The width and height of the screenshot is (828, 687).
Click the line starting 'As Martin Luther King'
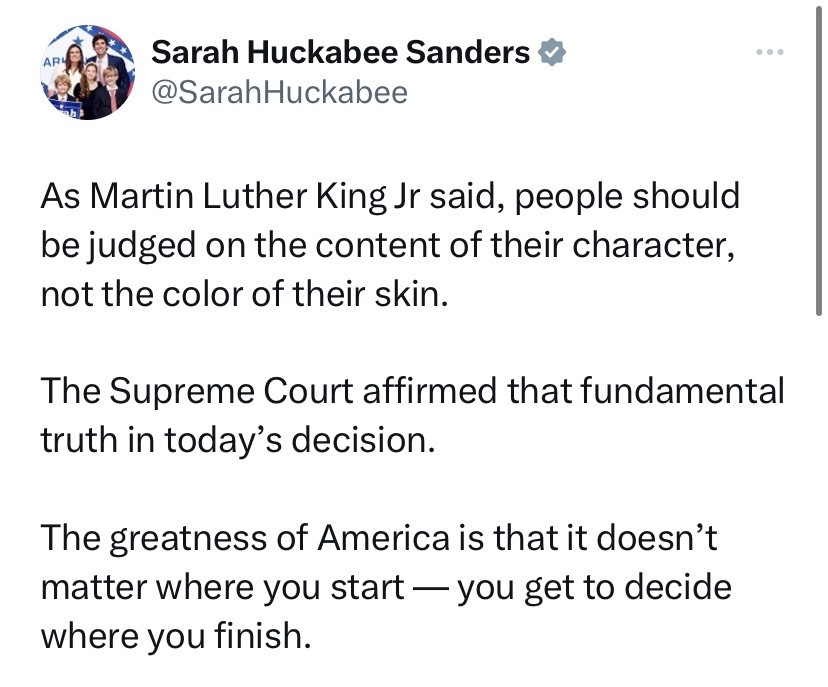click(390, 195)
